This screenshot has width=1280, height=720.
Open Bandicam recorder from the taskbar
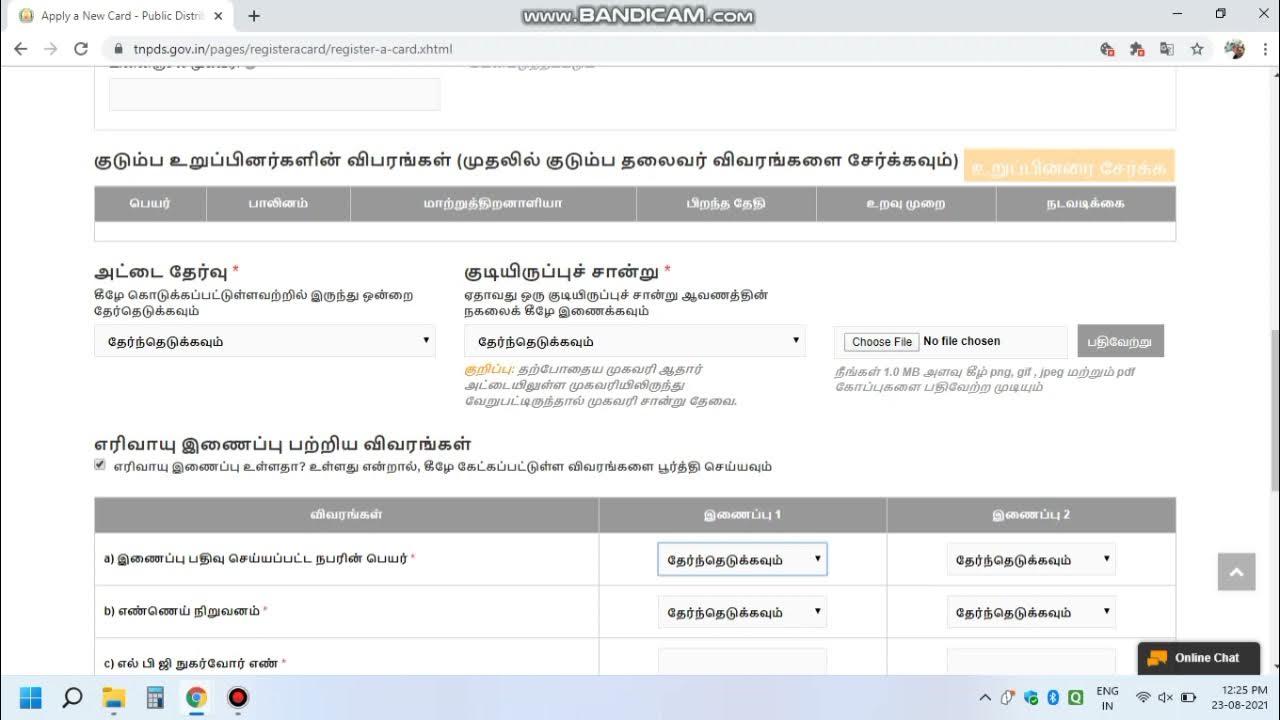coord(238,697)
